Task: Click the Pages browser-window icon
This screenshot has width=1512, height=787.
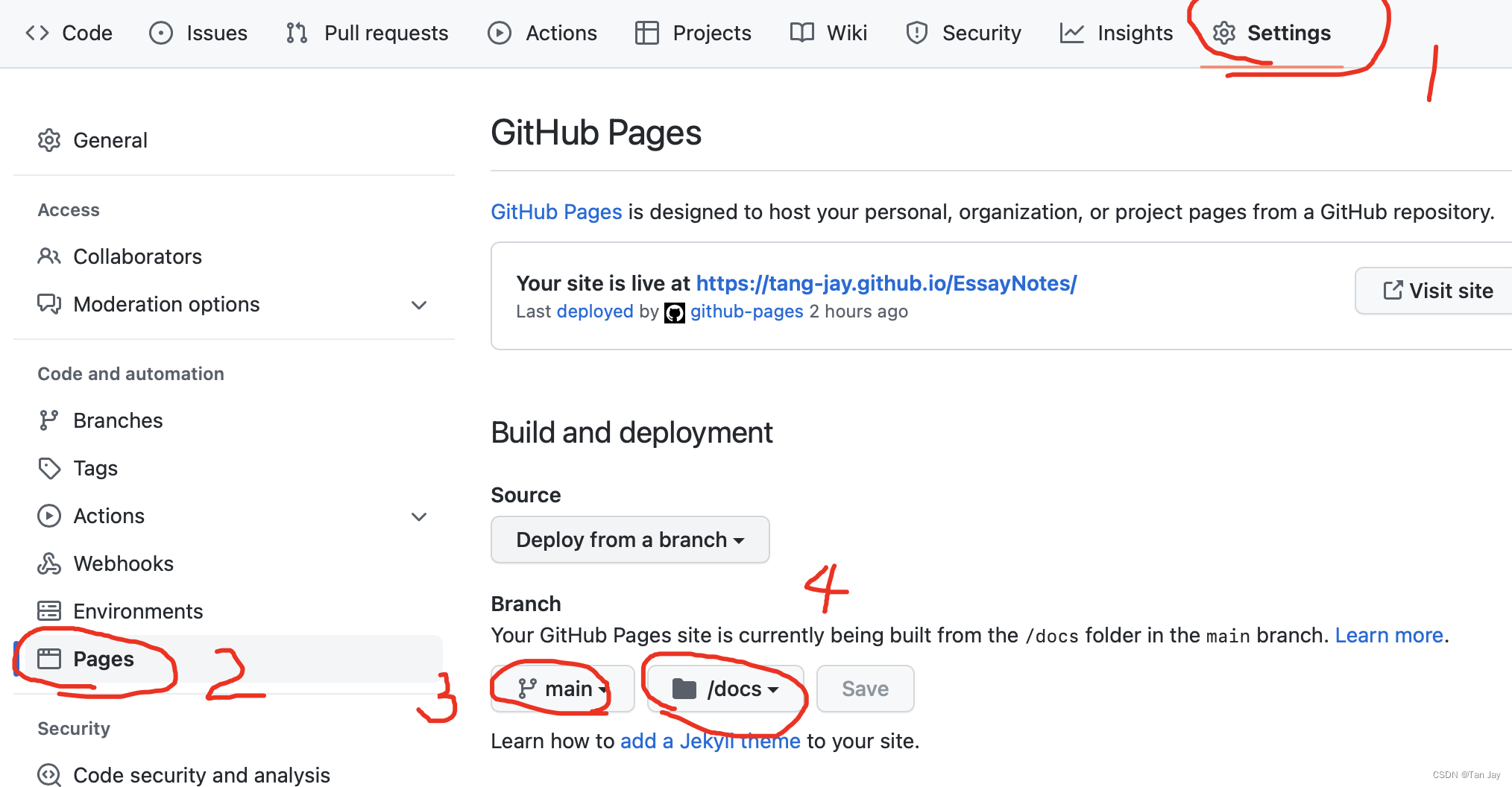Action: (x=49, y=659)
